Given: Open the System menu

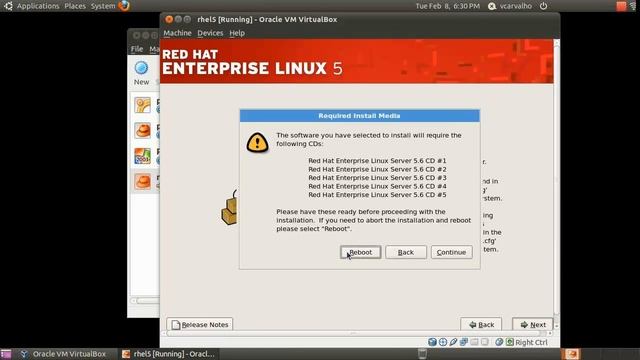Looking at the screenshot, I should point(103,6).
